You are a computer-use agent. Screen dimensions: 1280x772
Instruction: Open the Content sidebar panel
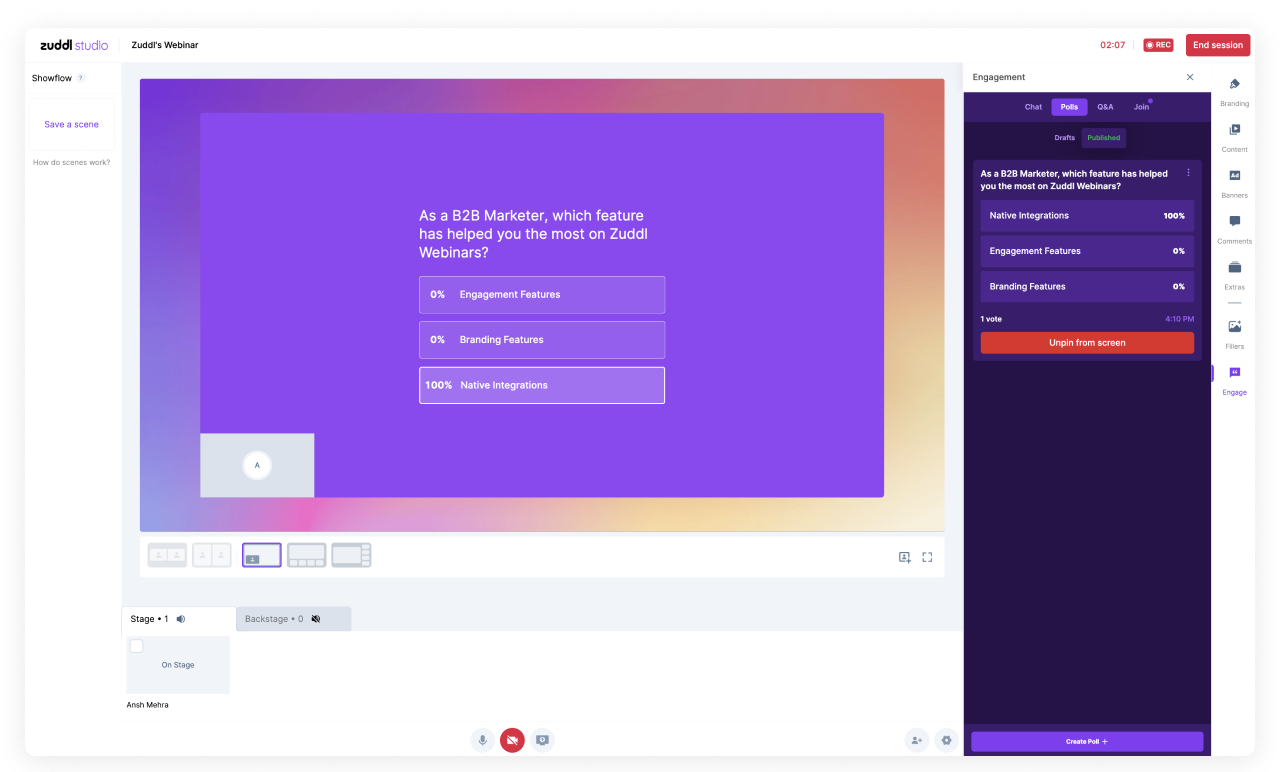1234,136
